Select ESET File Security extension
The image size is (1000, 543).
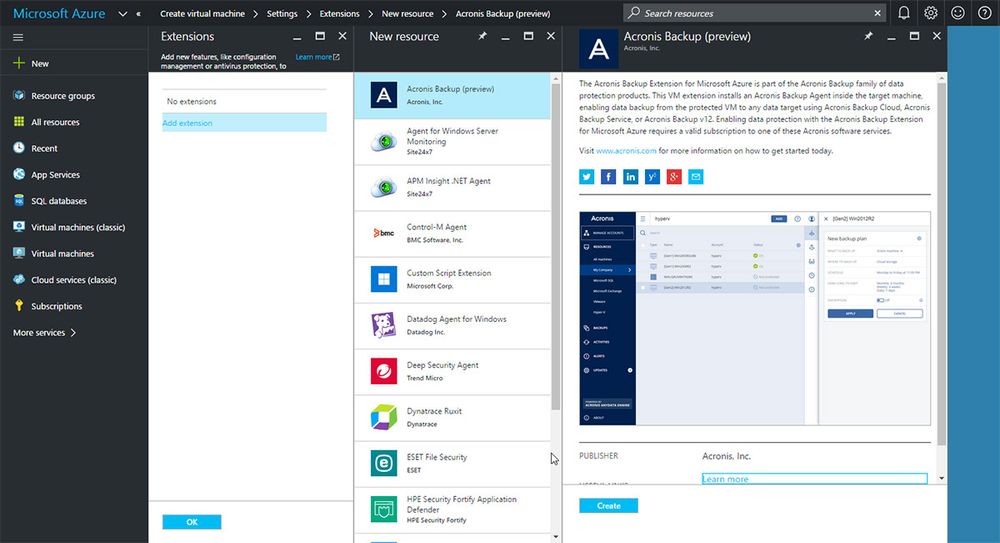[452, 463]
